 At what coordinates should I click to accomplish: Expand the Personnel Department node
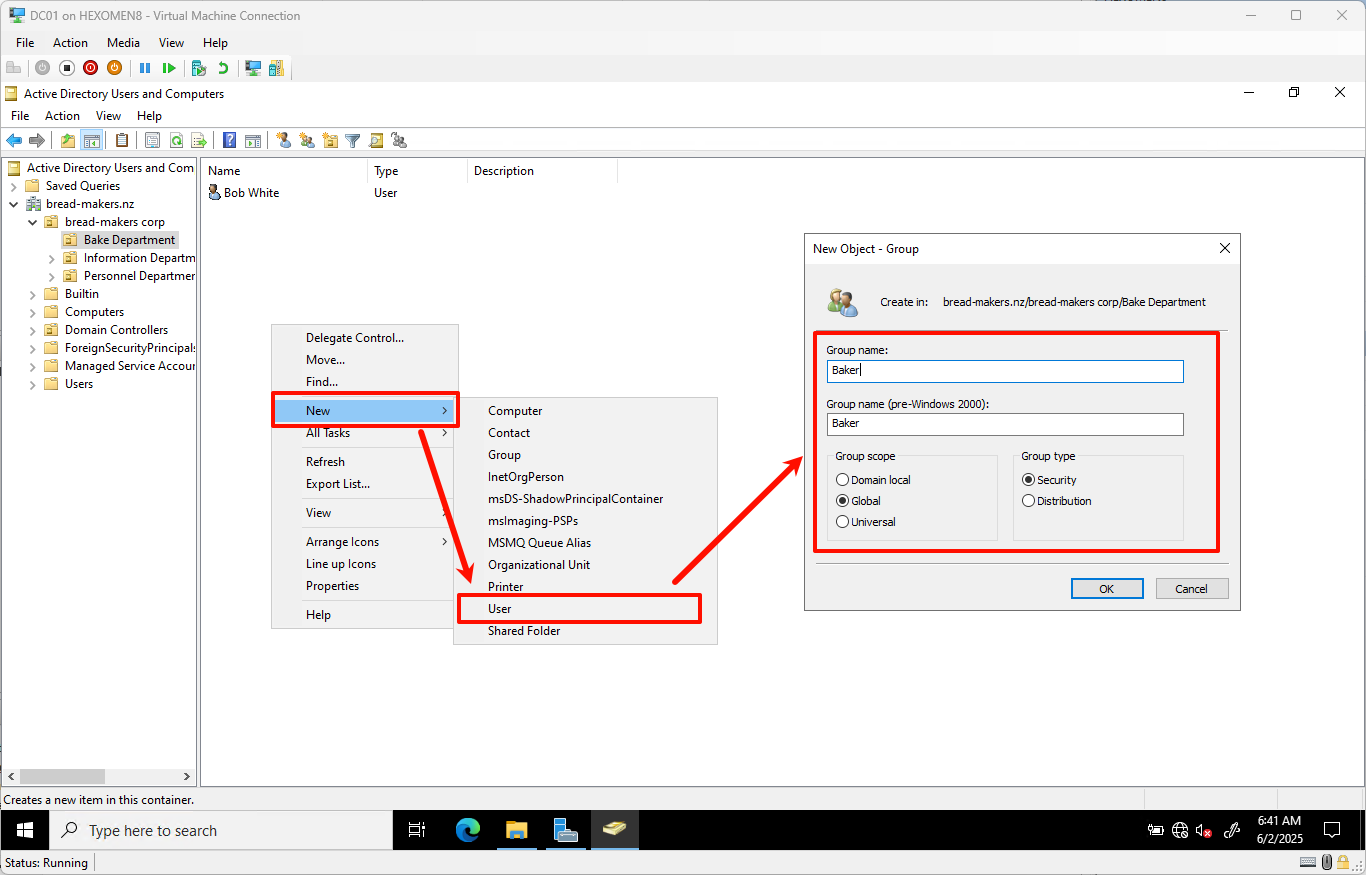(x=52, y=276)
